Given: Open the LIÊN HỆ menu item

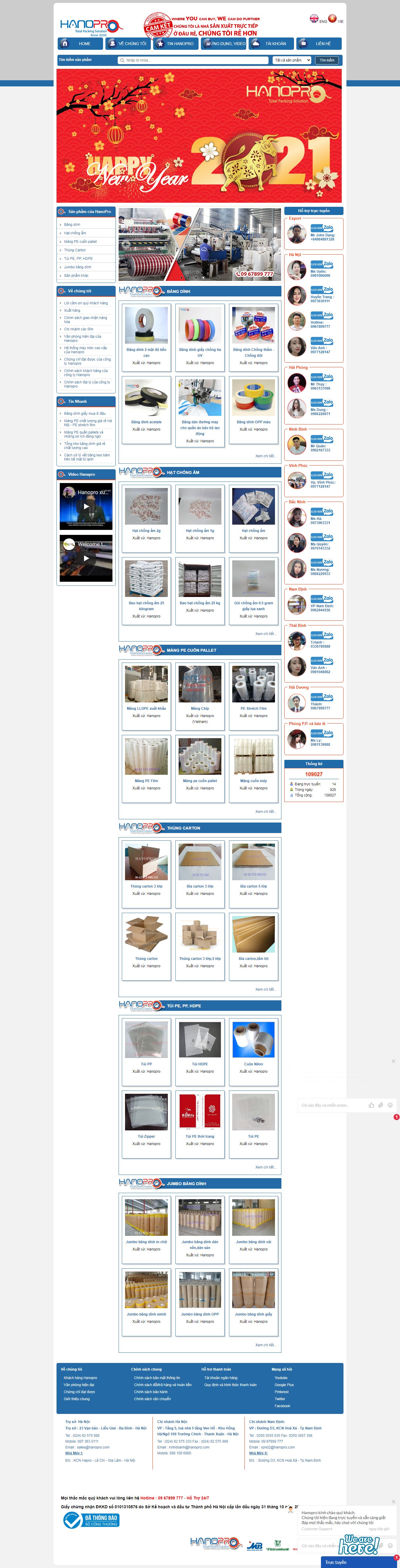Looking at the screenshot, I should click(318, 44).
